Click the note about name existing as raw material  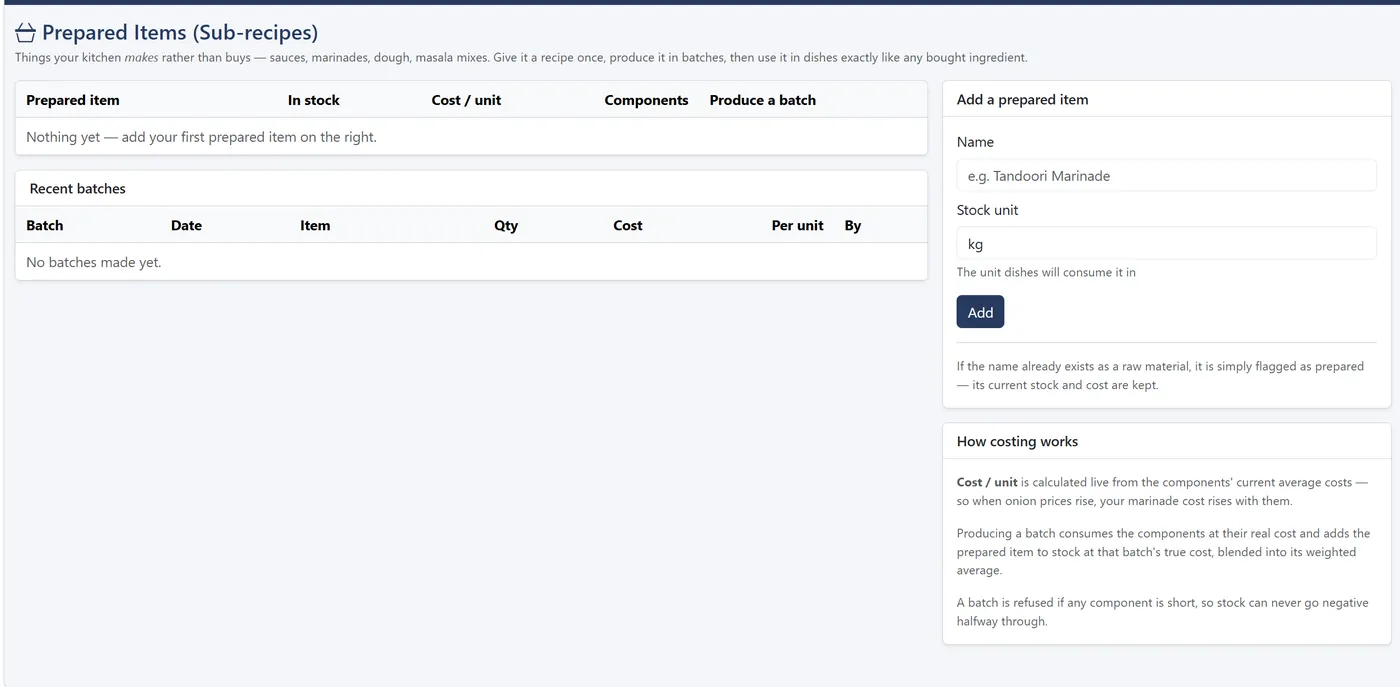coord(1160,376)
